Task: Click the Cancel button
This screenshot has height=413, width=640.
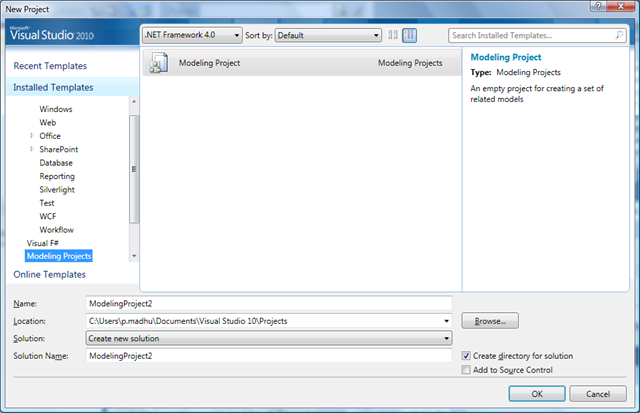Action: 598,394
